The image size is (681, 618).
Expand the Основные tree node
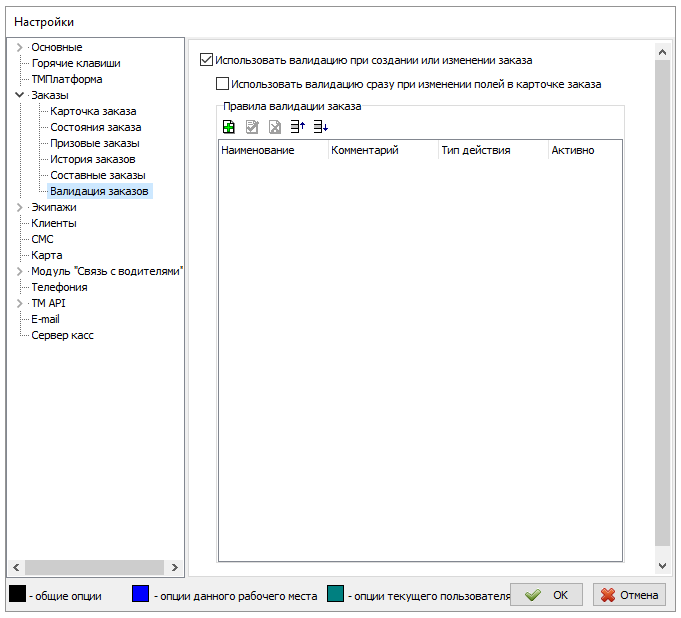19,48
